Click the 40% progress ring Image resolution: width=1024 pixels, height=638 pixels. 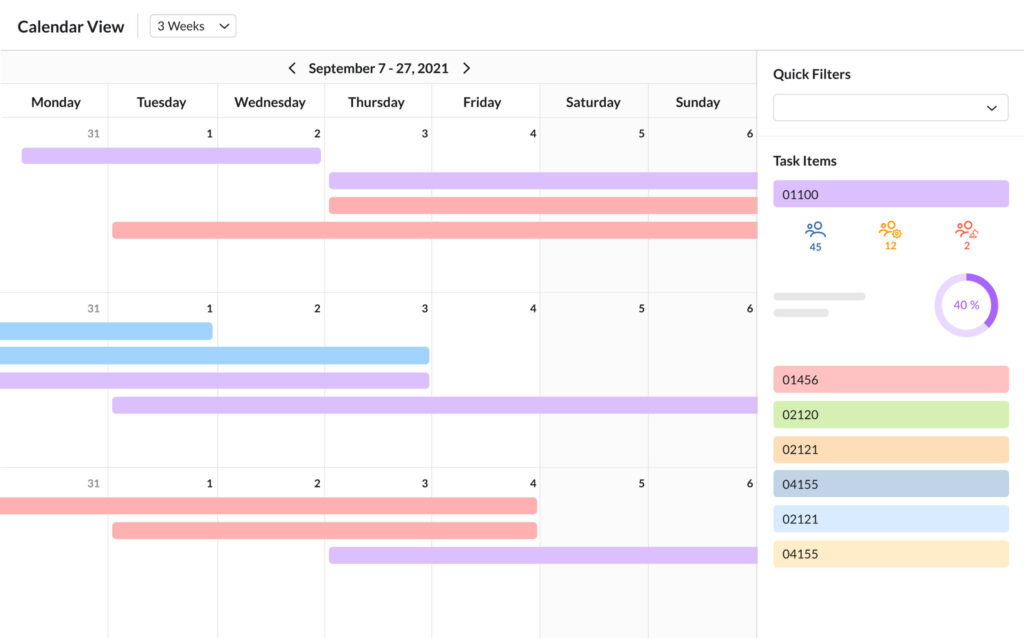click(965, 305)
